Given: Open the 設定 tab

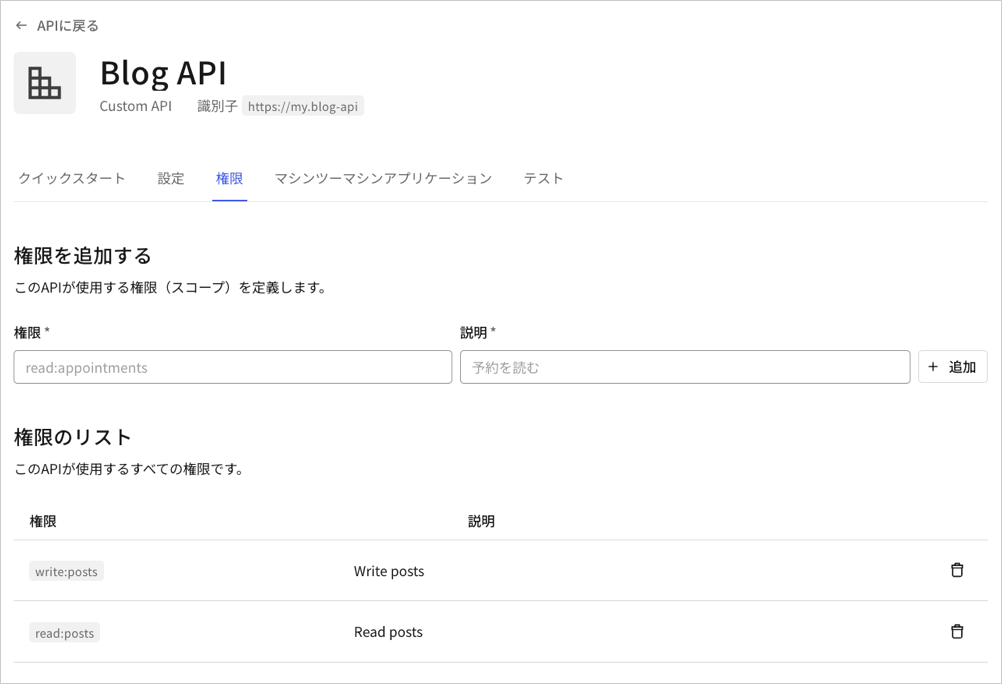Looking at the screenshot, I should tap(170, 178).
